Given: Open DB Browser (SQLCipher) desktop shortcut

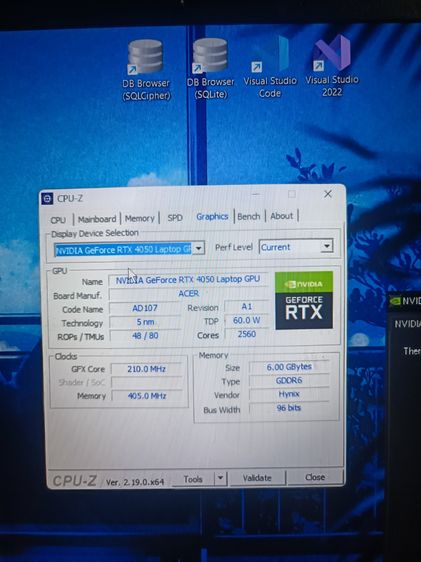Looking at the screenshot, I should [146, 70].
